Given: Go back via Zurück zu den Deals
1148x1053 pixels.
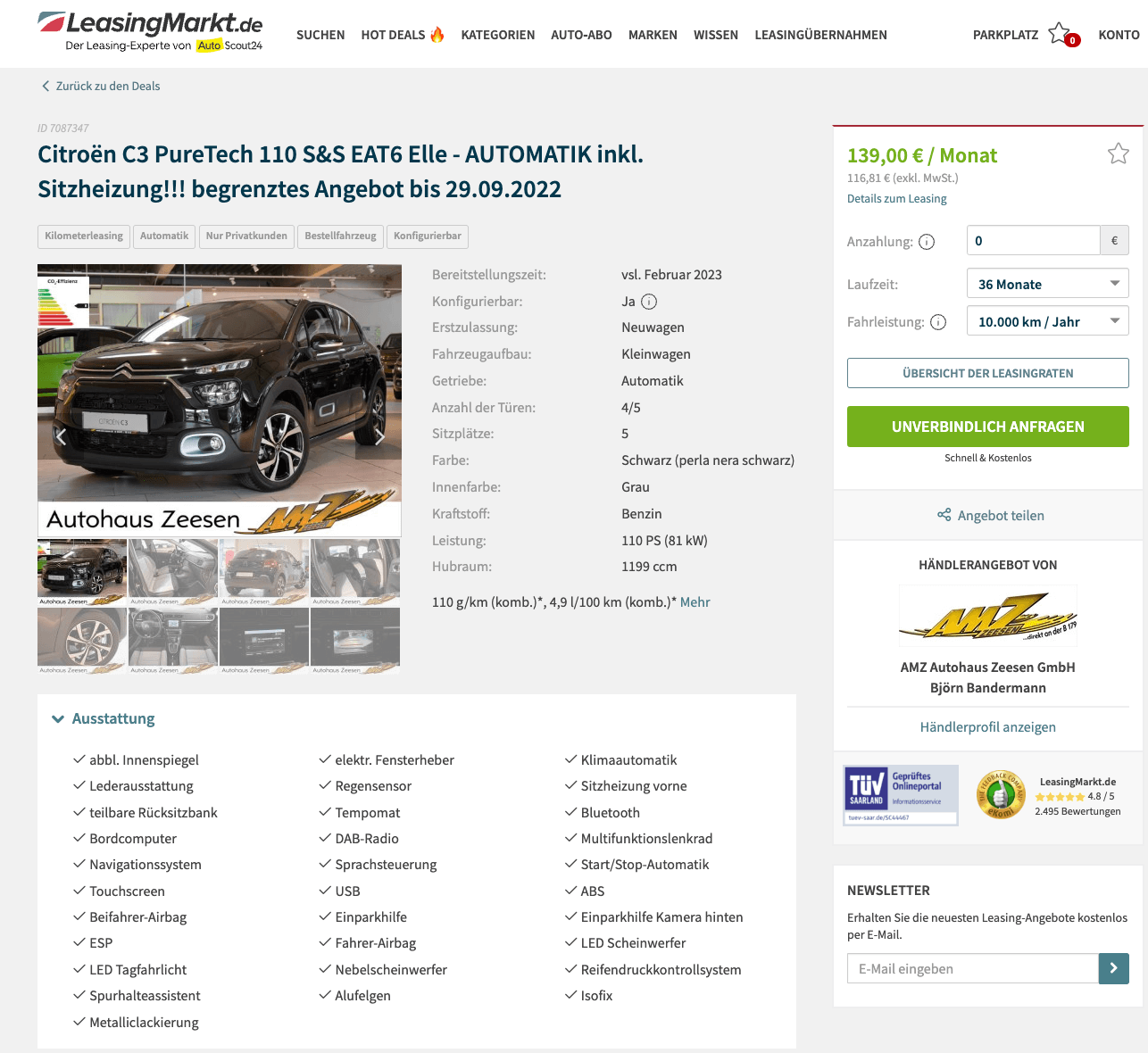Looking at the screenshot, I should point(108,87).
